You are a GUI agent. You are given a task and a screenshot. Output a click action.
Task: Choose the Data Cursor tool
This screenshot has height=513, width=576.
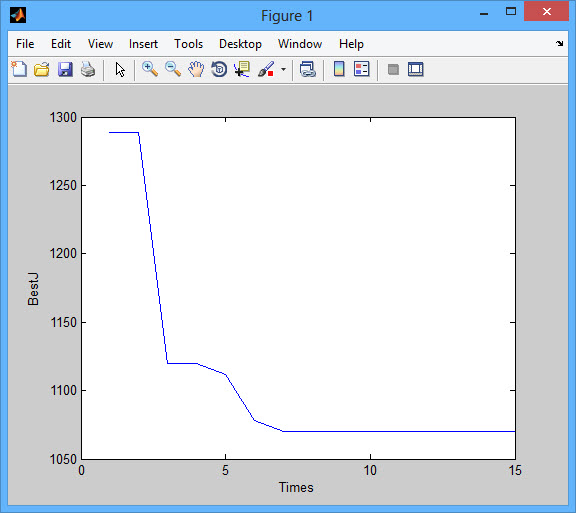(242, 69)
